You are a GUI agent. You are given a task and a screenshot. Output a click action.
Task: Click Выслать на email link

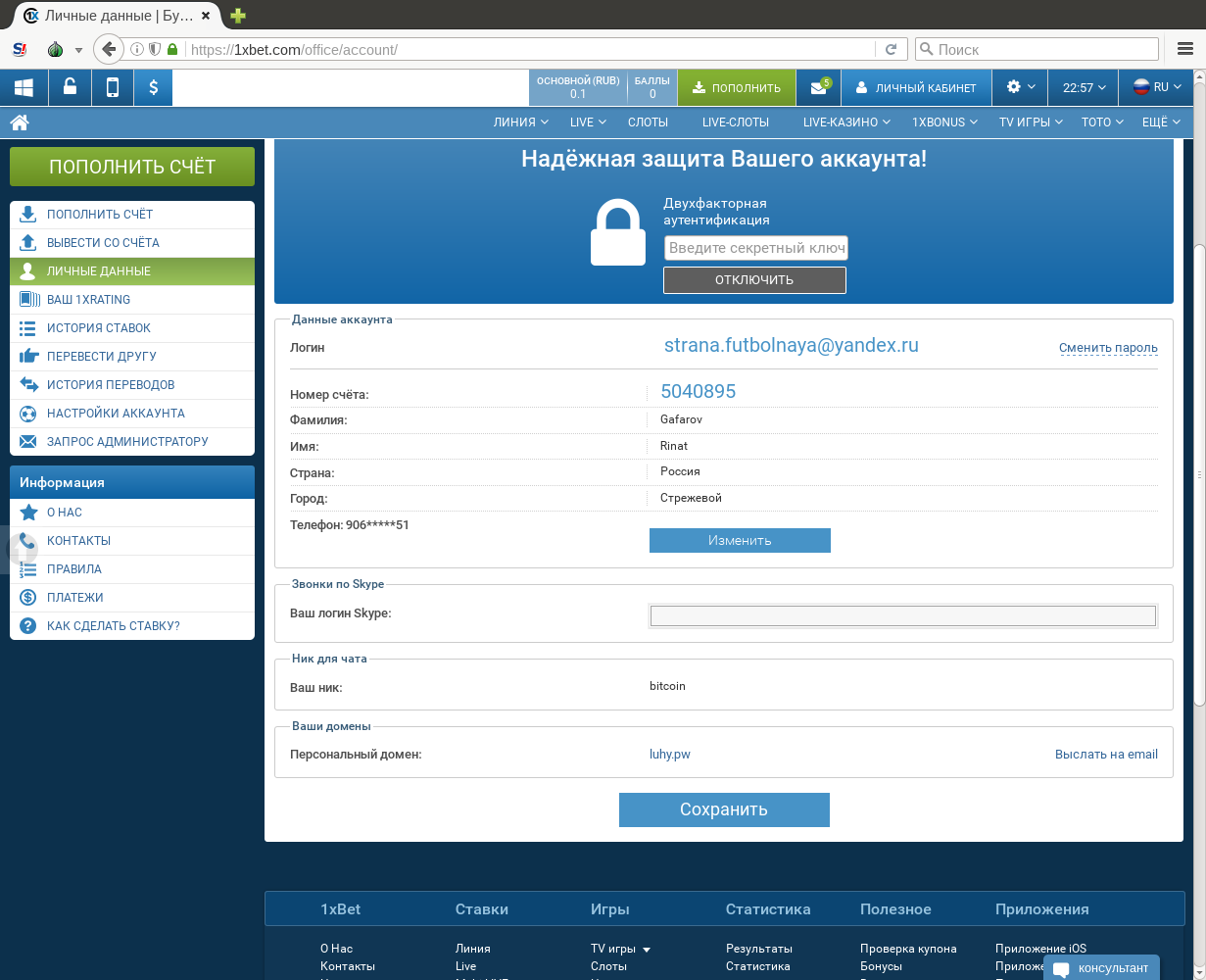coord(1106,755)
